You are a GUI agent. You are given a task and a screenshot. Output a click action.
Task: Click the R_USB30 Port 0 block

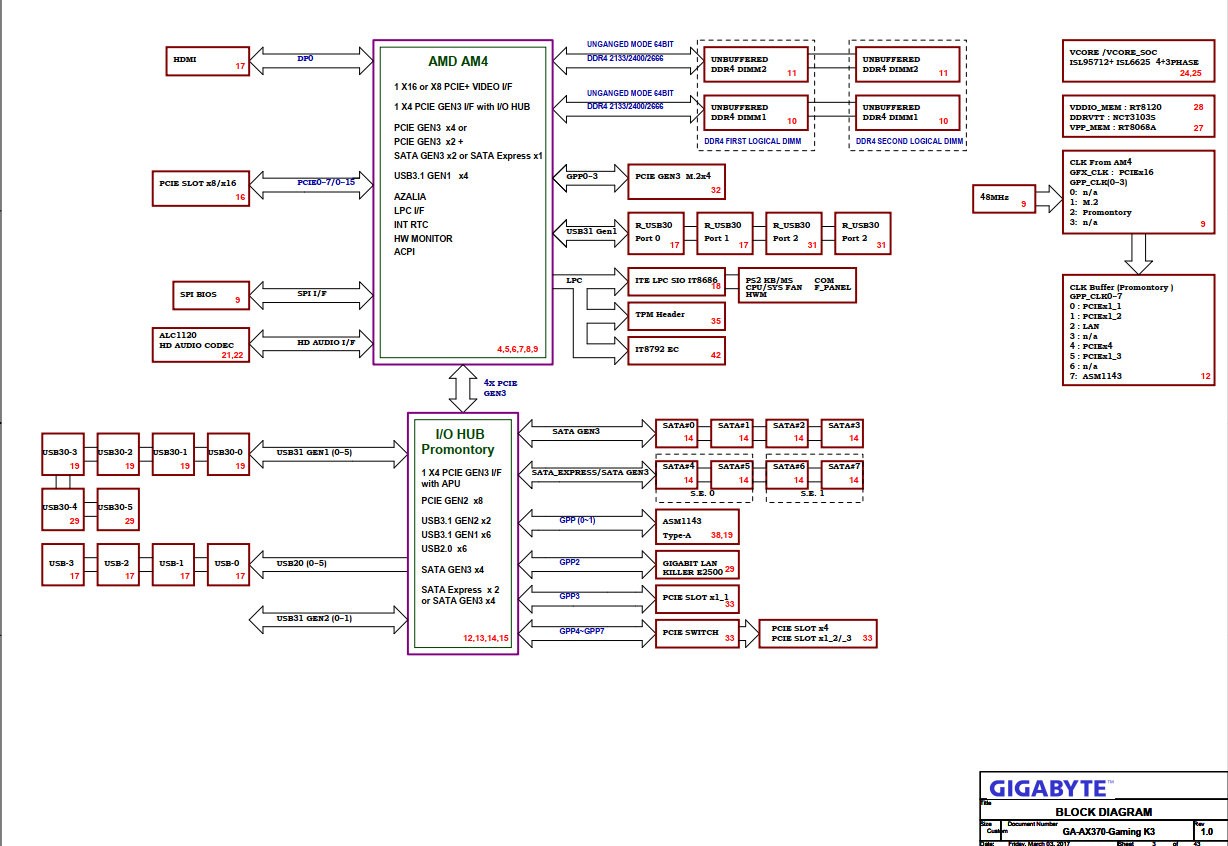656,232
